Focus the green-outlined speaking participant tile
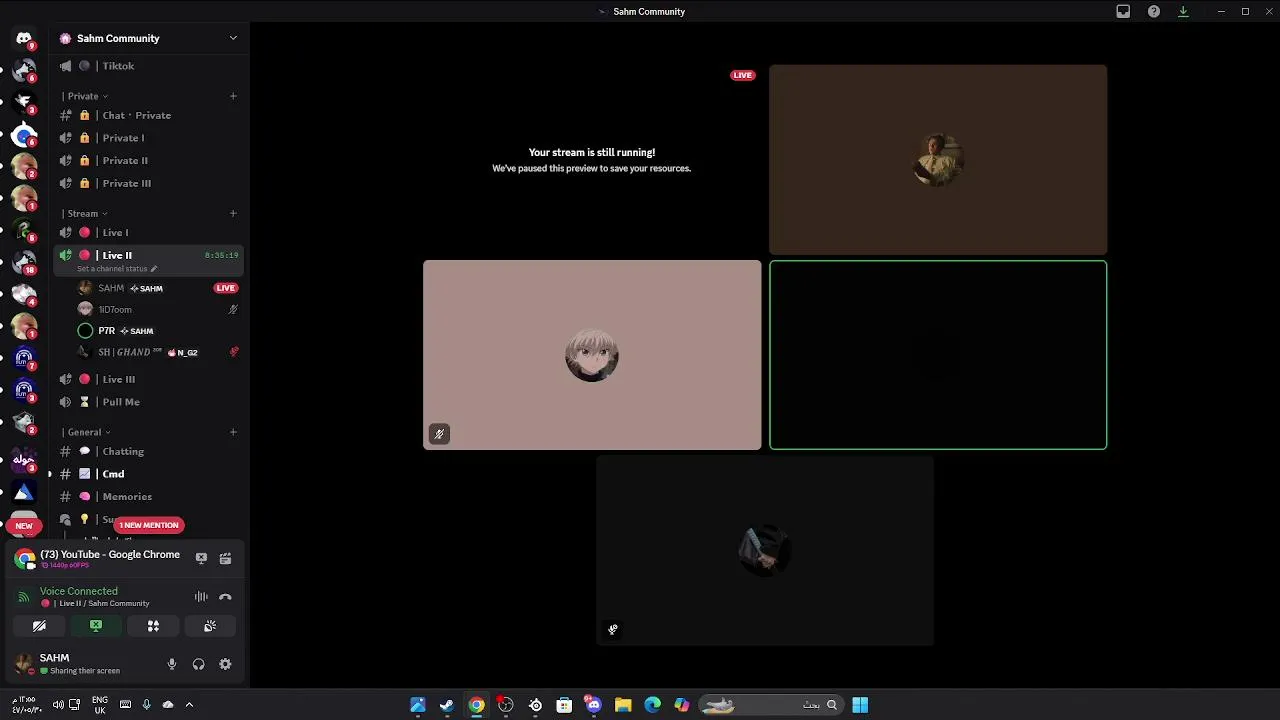This screenshot has width=1280, height=720. 938,355
